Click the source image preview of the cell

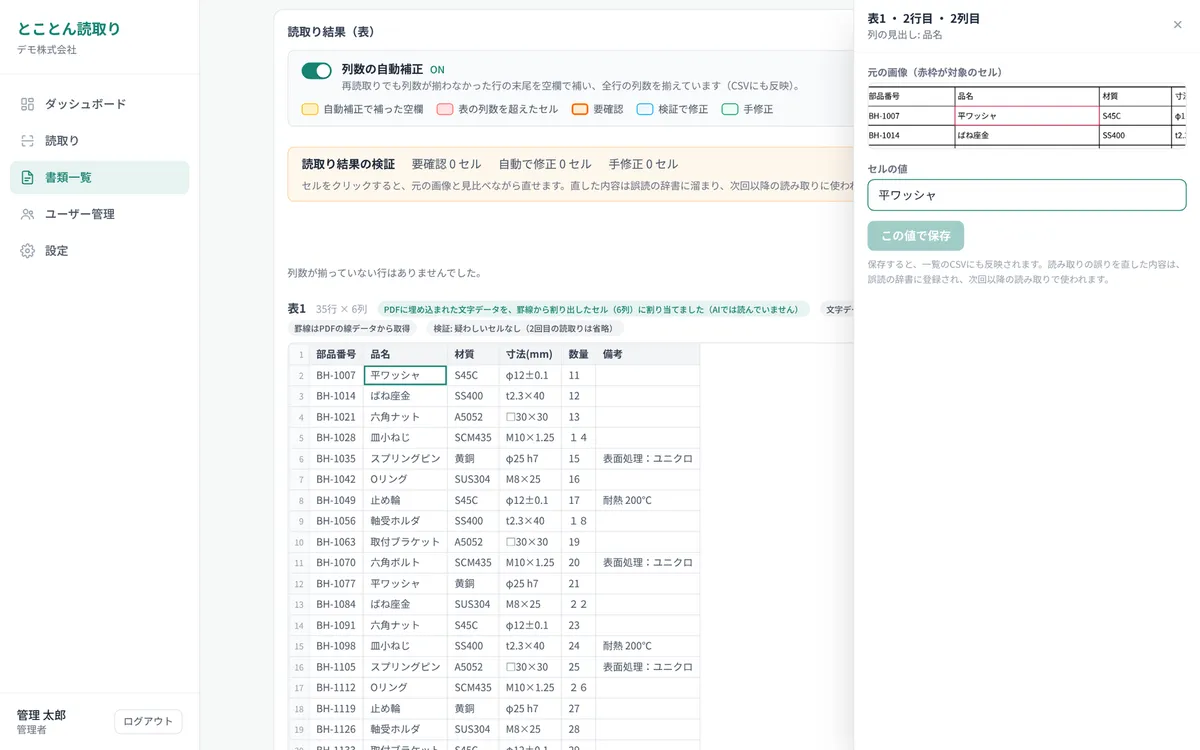coord(1026,117)
